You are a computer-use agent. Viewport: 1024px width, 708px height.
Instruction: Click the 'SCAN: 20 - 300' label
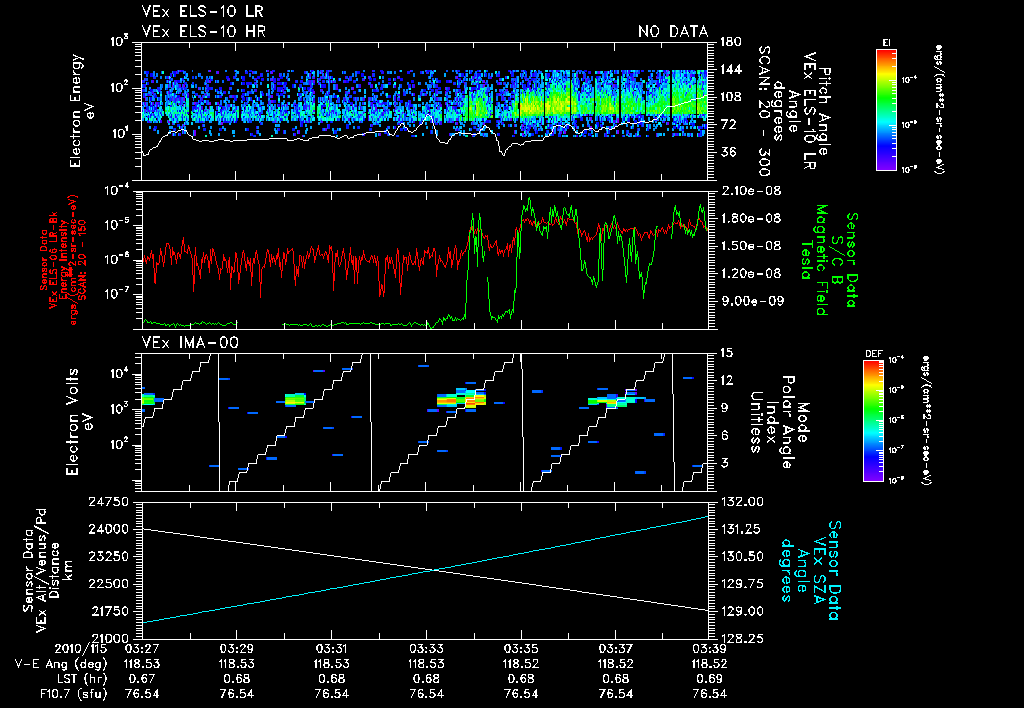765,111
